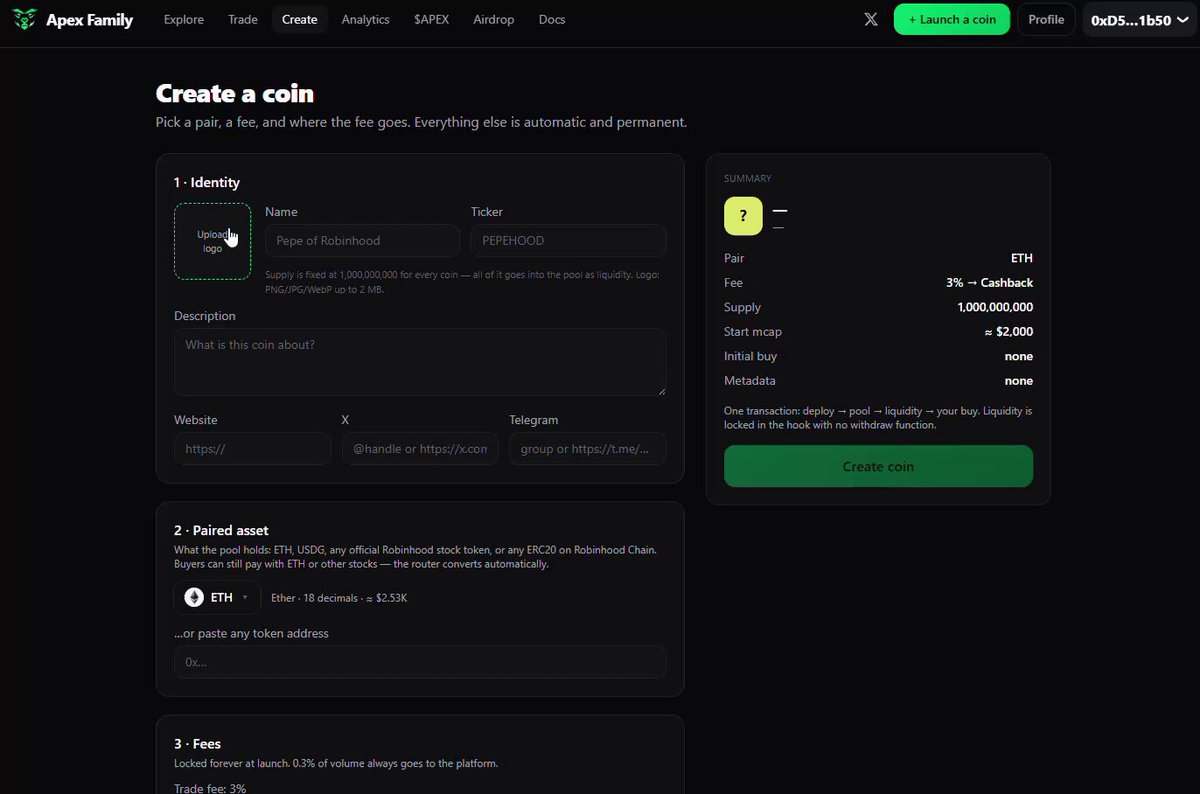Click the "3 · Fees" section title

click(x=197, y=744)
